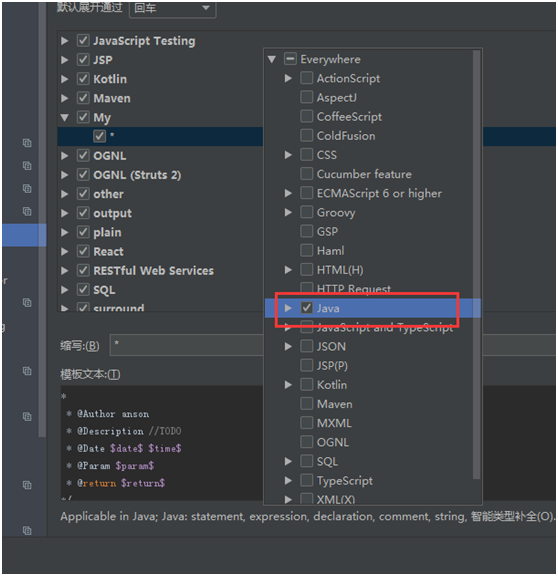Expand the OGNL (Struts 2) group
The height and width of the screenshot is (576, 558).
point(65,175)
